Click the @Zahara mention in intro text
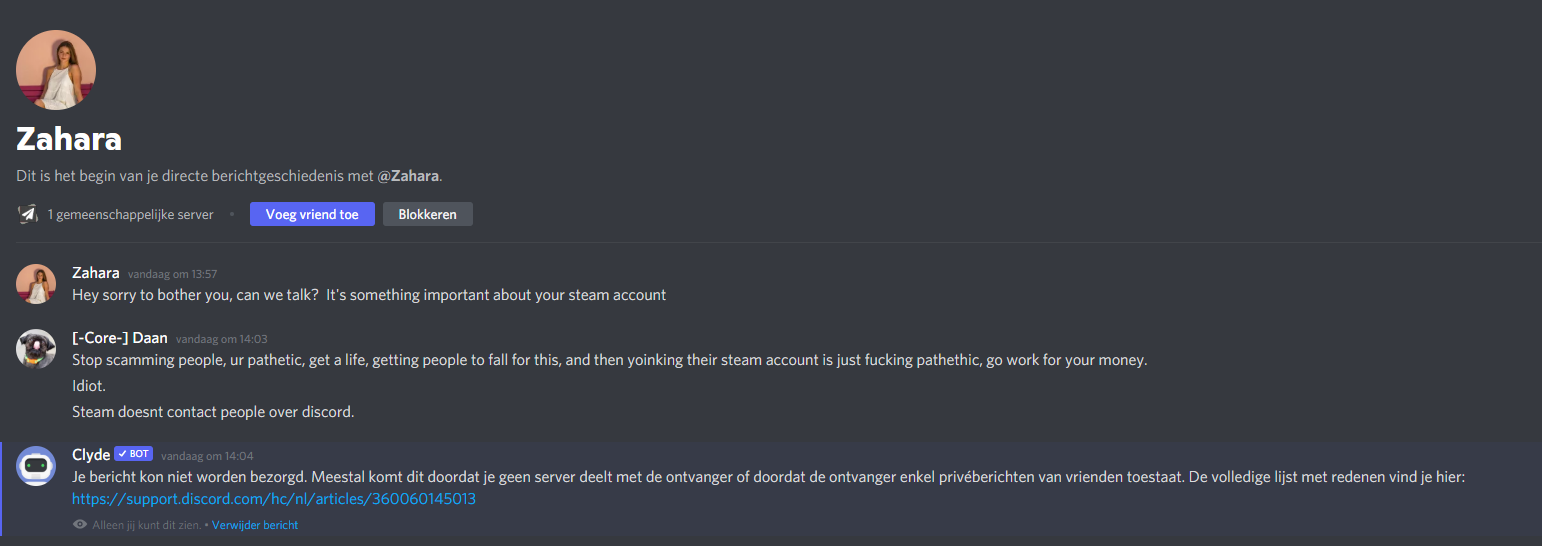The height and width of the screenshot is (546, 1542). [x=409, y=176]
